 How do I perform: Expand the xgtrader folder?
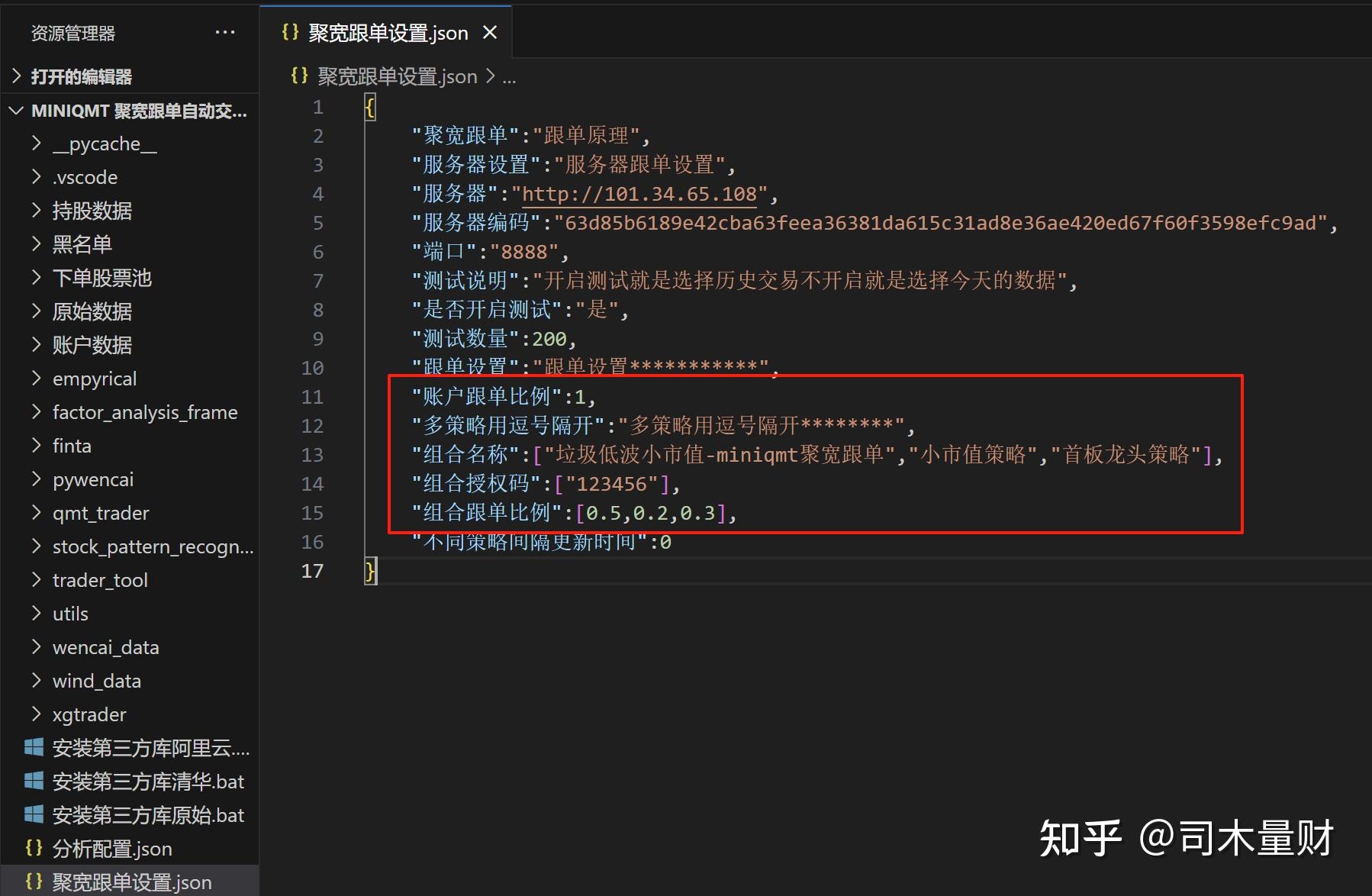(36, 714)
